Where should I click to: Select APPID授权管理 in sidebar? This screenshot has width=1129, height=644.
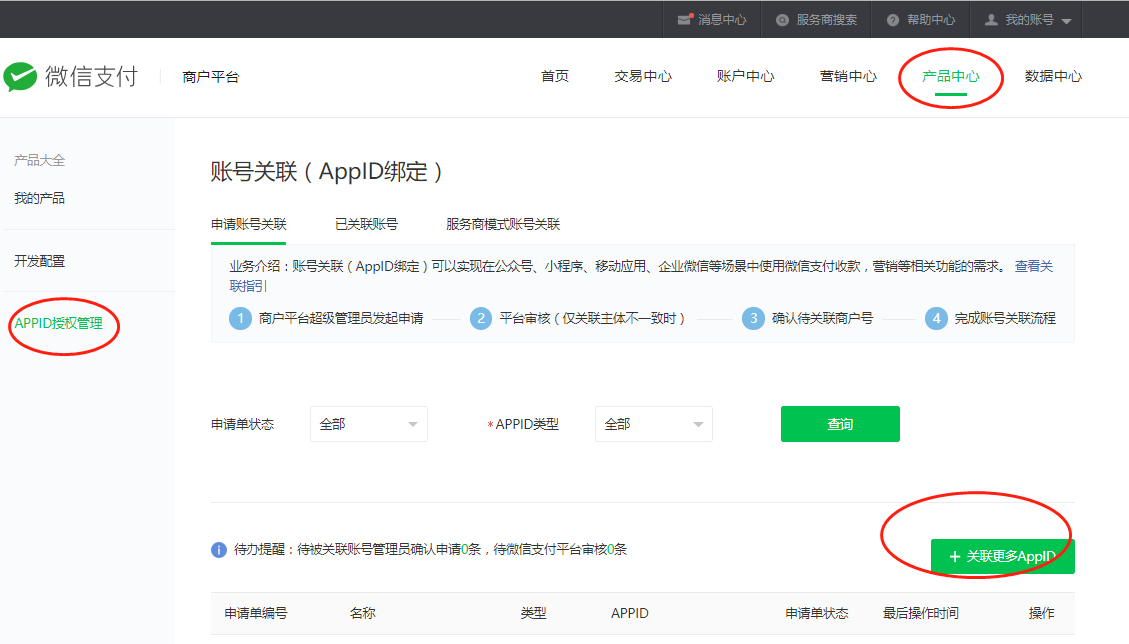click(x=58, y=323)
